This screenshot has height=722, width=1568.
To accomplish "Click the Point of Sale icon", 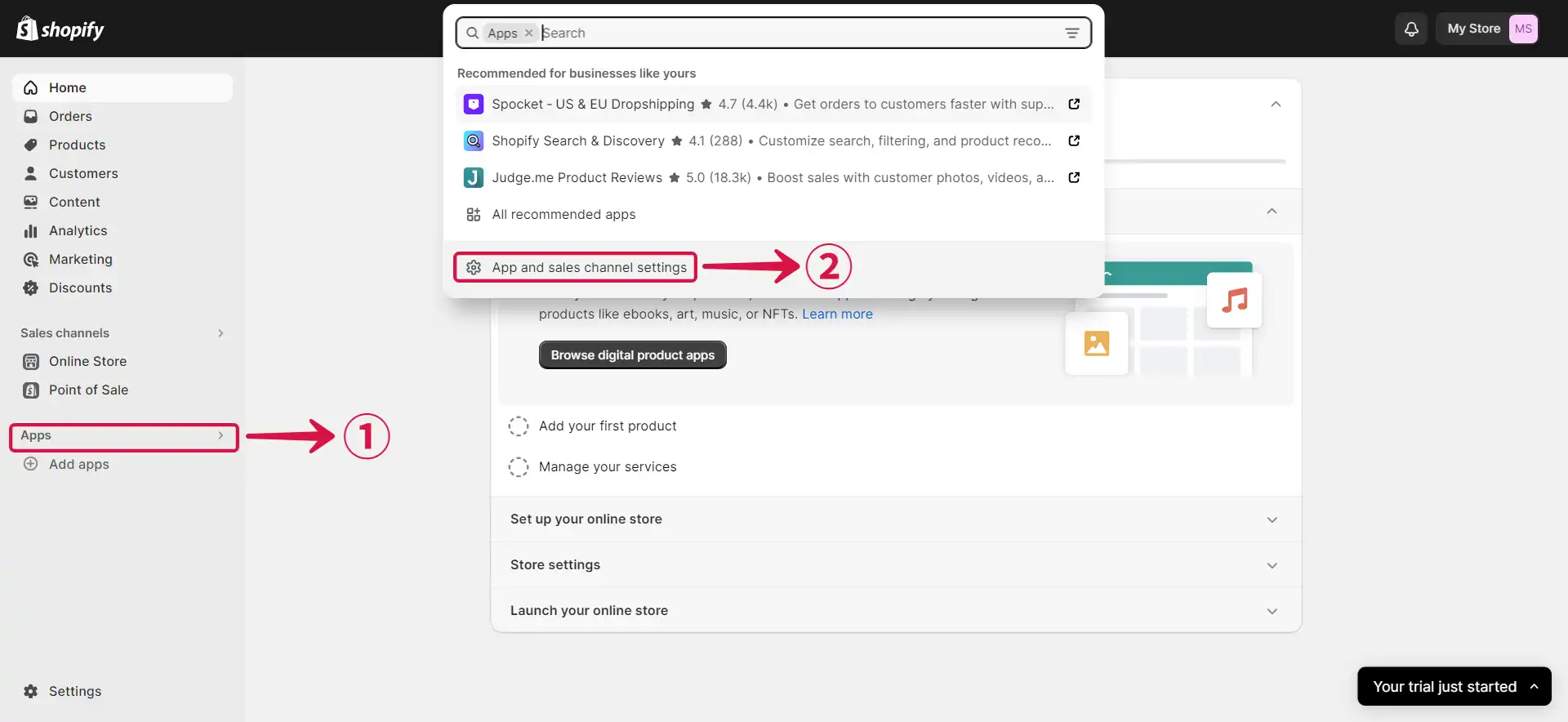I will (x=31, y=390).
